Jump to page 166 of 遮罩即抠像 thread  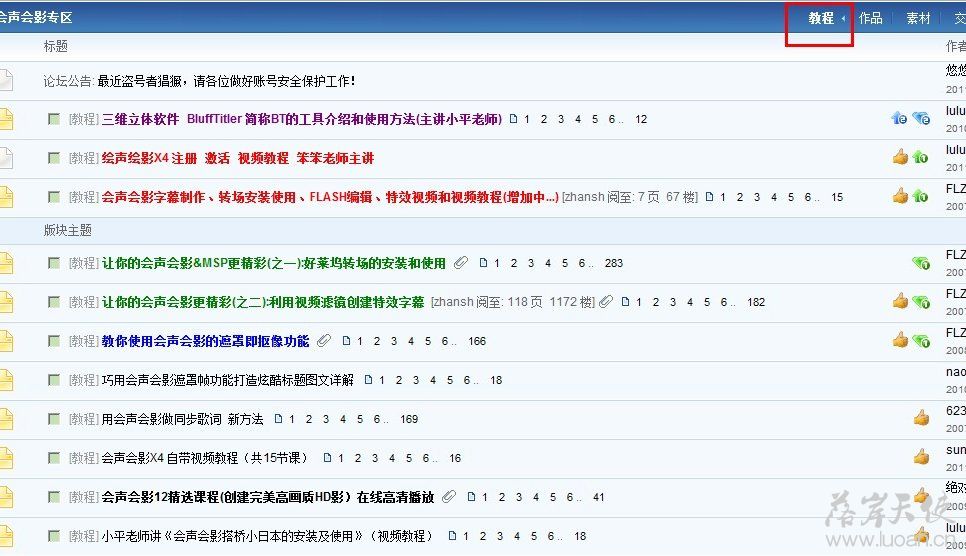477,341
